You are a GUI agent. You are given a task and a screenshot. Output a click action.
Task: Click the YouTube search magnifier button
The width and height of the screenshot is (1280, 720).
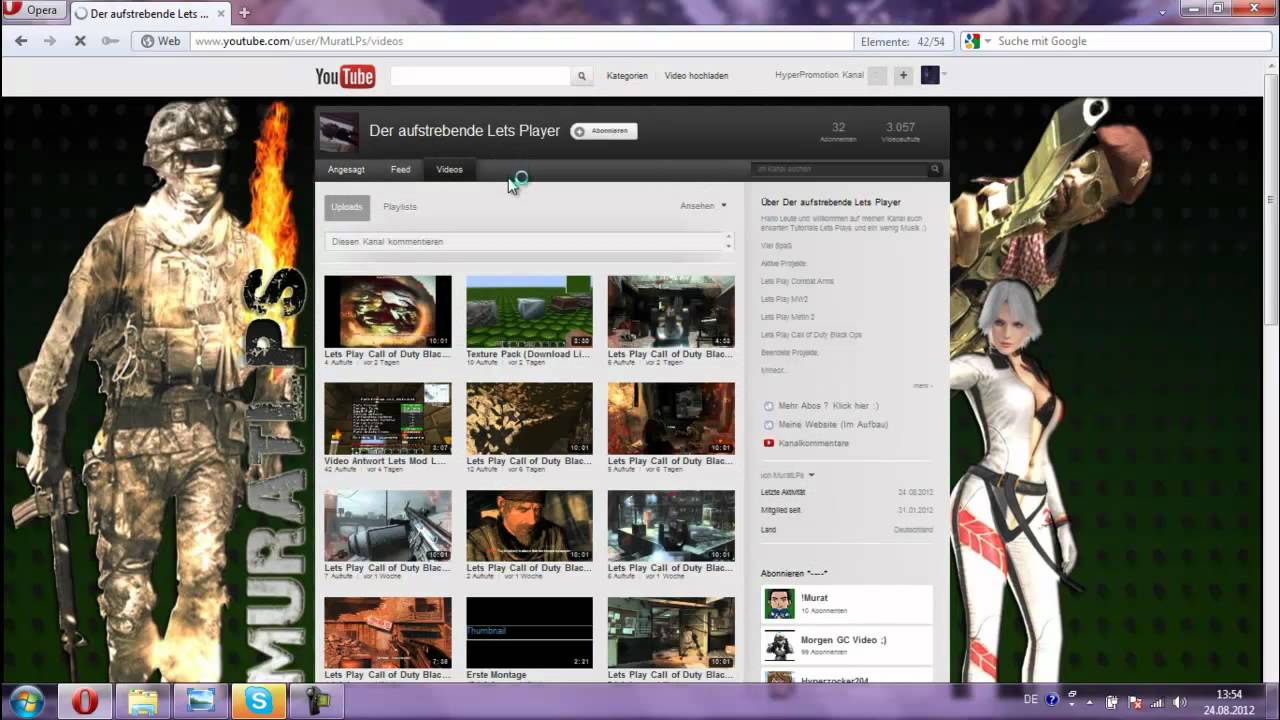[581, 76]
